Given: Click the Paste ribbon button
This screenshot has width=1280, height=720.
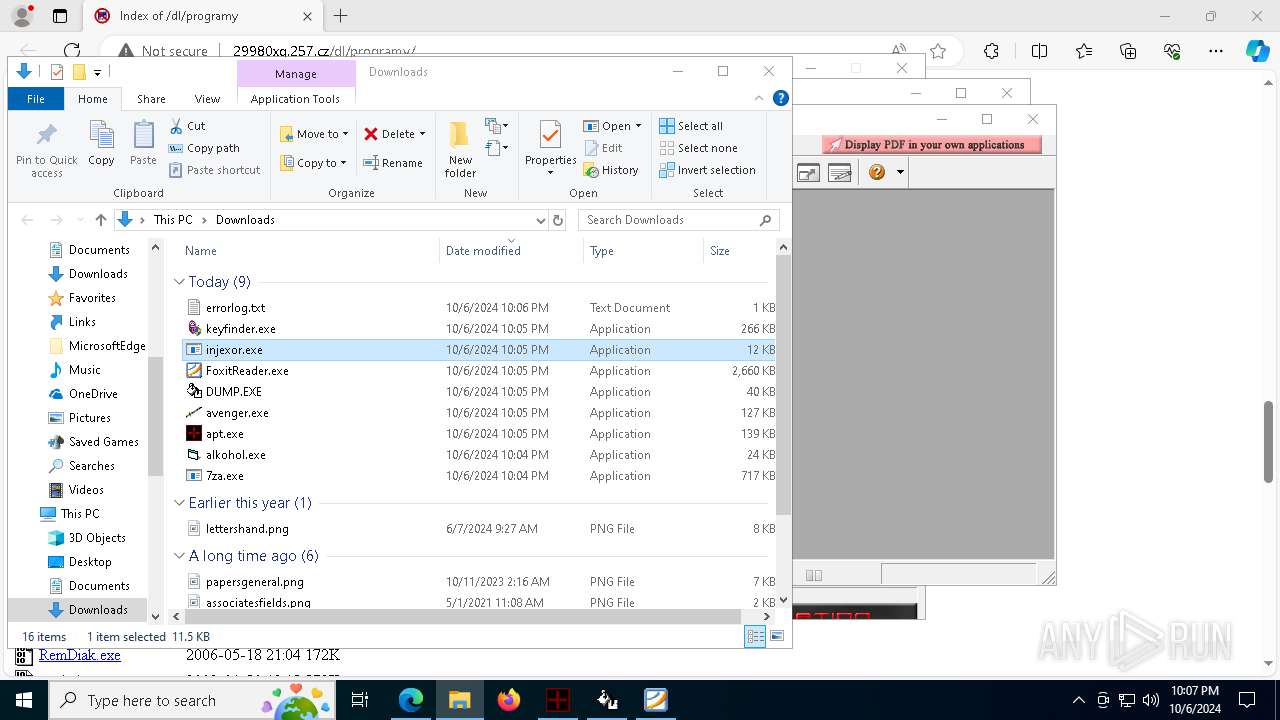Looking at the screenshot, I should pos(143,143).
